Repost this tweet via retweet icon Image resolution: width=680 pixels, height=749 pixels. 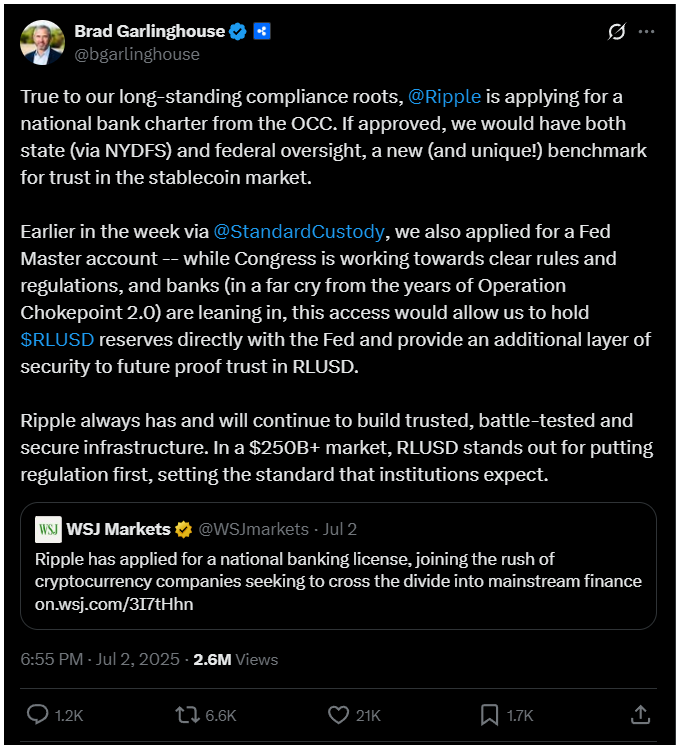[187, 715]
